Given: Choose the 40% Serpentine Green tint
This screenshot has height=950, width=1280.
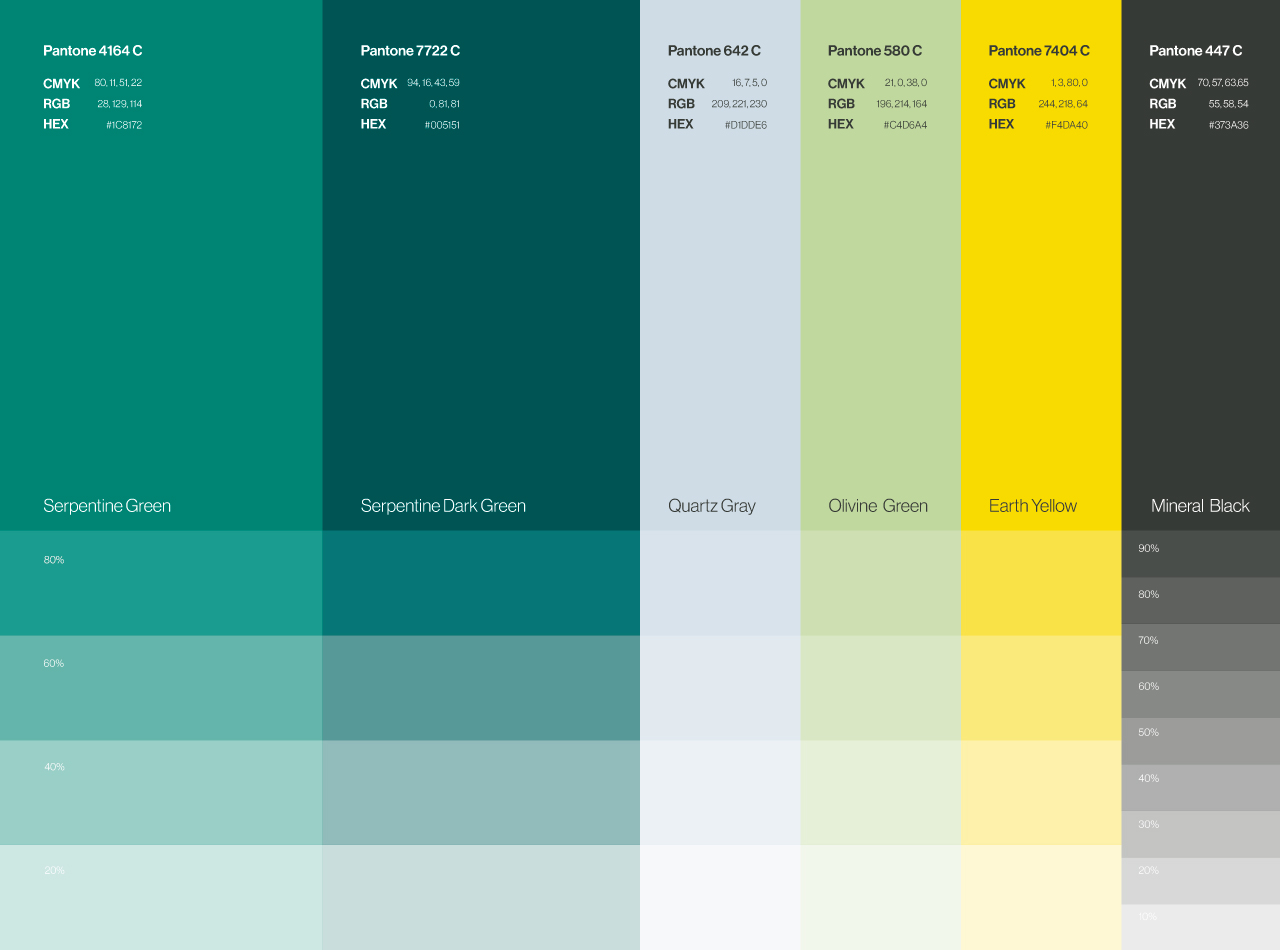Looking at the screenshot, I should [161, 792].
